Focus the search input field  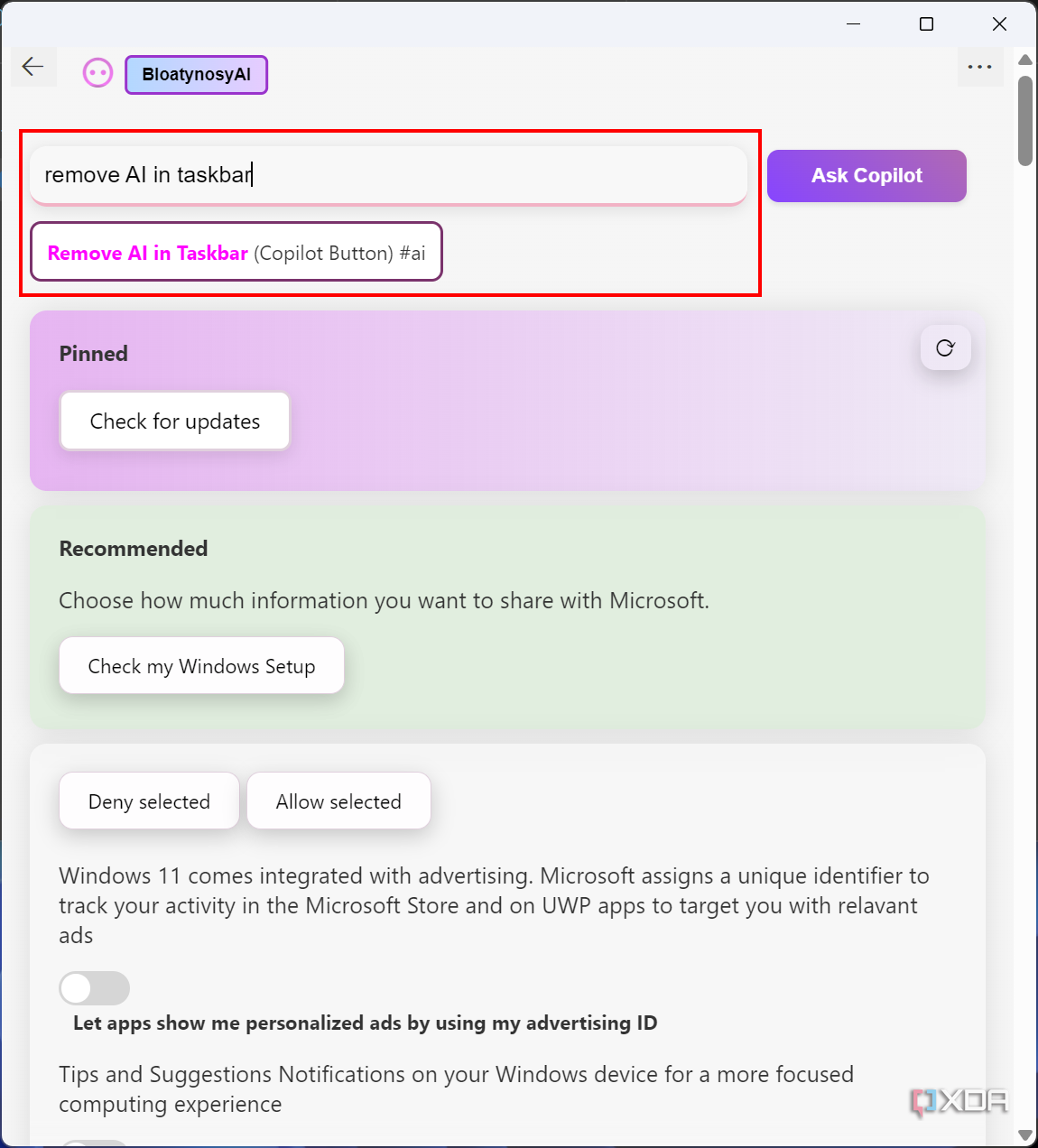point(388,174)
